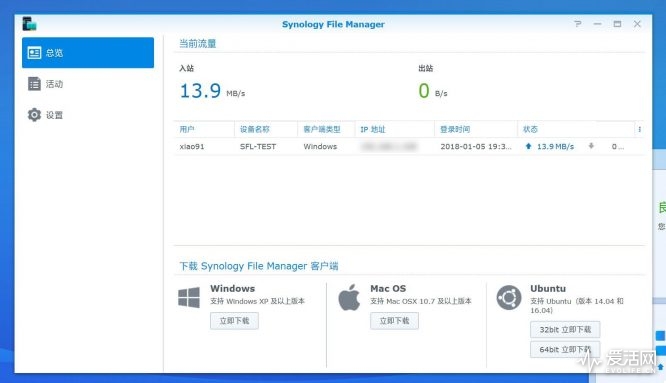
Task: Click the 设置 gear icon
Action: point(34,115)
